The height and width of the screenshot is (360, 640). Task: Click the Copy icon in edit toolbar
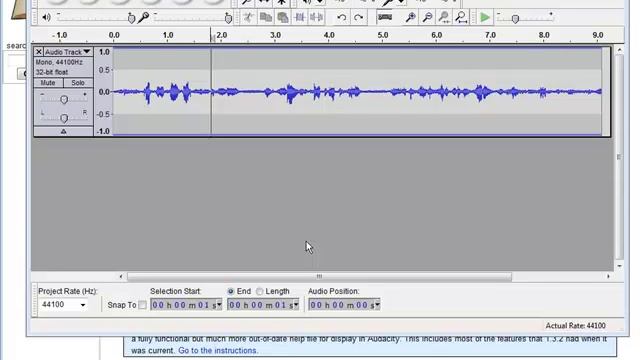(266, 18)
